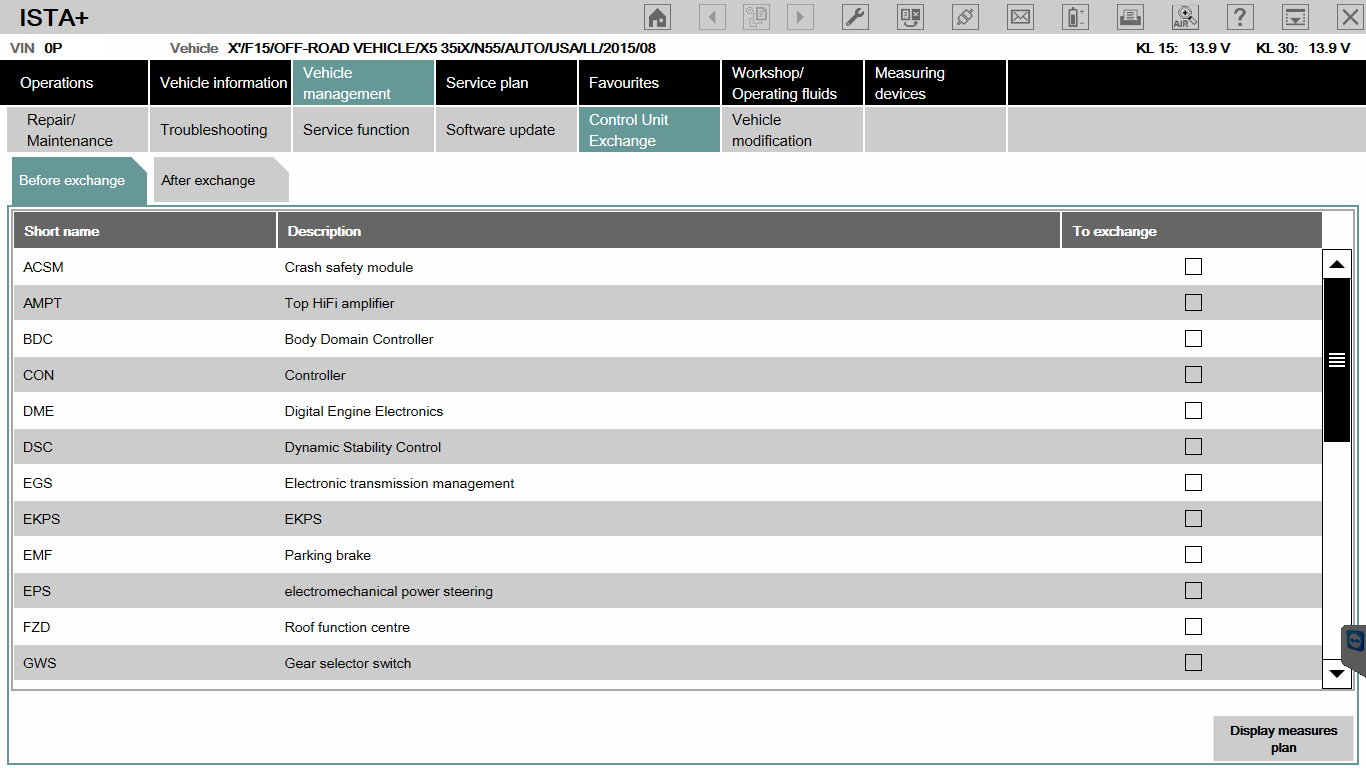Screen dimensions: 1366x768
Task: Open the envelope feedback icon
Action: pos(1020,17)
